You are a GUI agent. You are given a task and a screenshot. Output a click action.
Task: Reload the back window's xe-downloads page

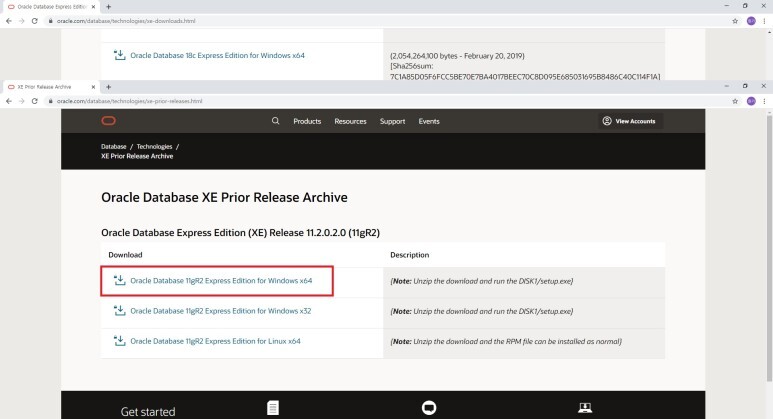point(35,21)
